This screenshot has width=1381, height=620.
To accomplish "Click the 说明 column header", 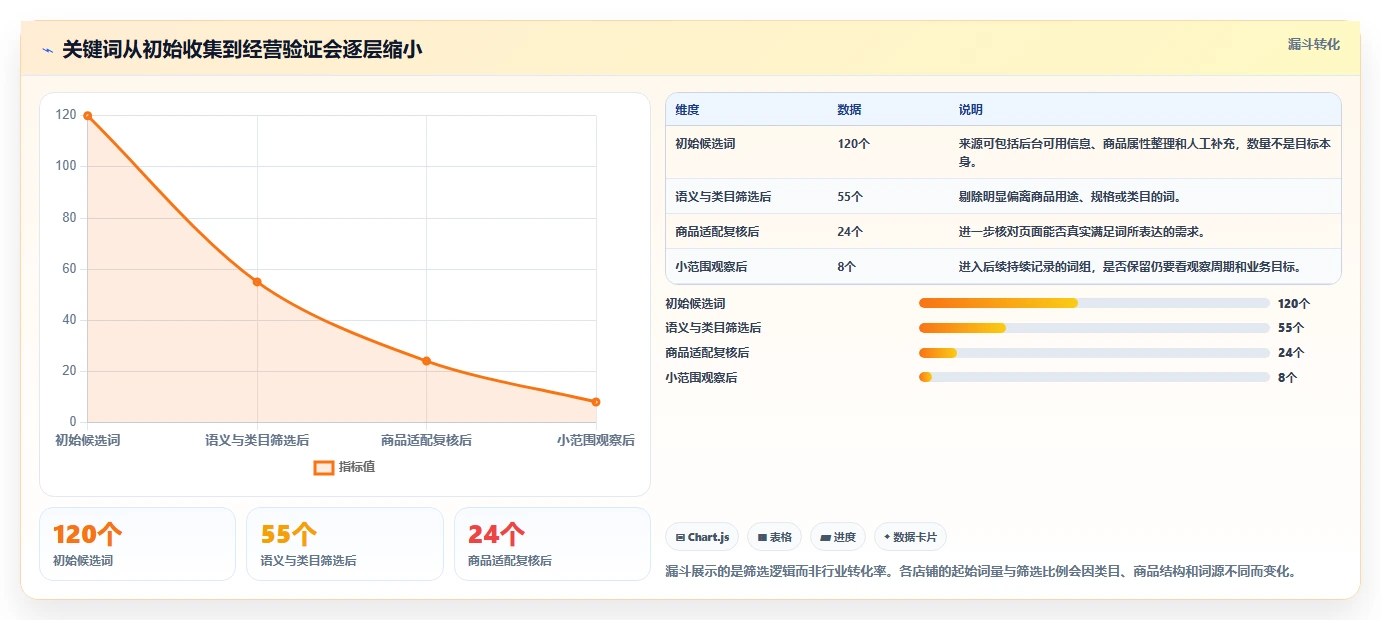I will [971, 110].
